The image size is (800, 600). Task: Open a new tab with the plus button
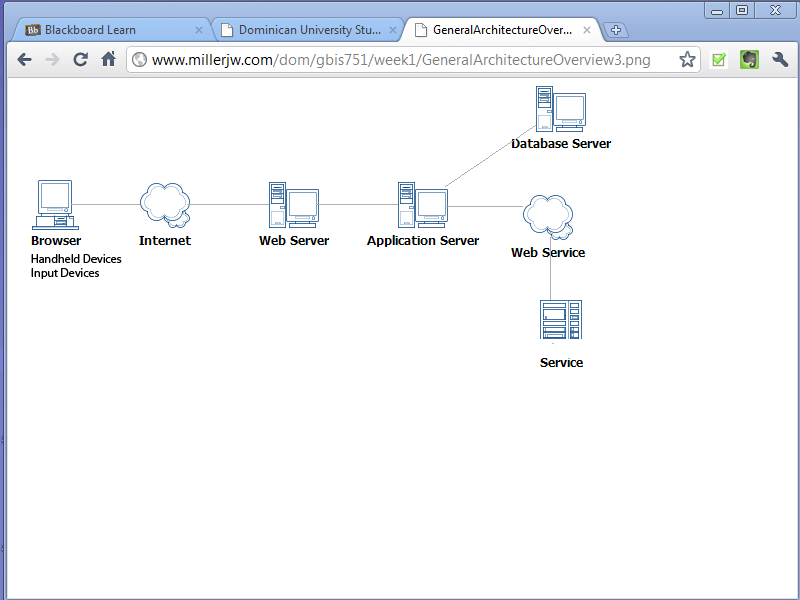click(617, 30)
